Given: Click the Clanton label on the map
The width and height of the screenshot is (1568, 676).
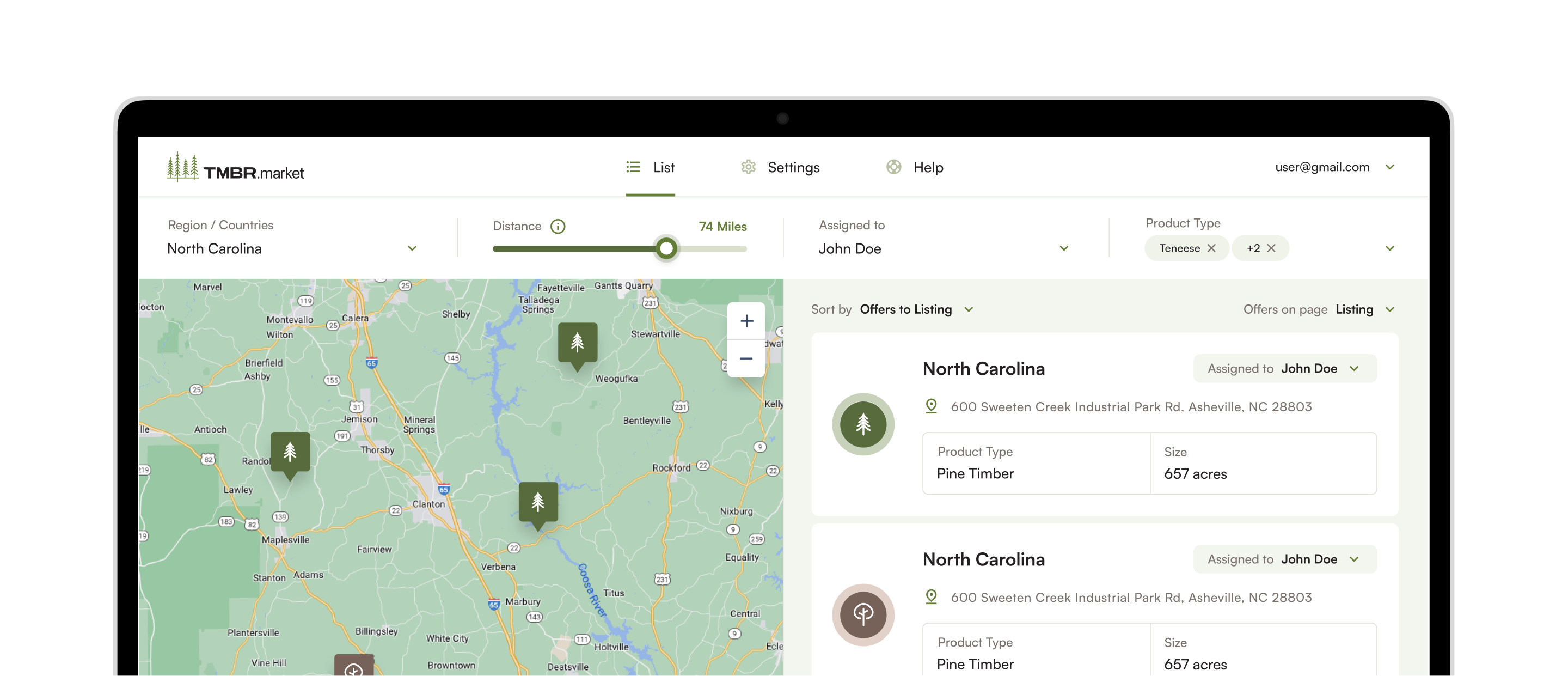Looking at the screenshot, I should click(428, 504).
